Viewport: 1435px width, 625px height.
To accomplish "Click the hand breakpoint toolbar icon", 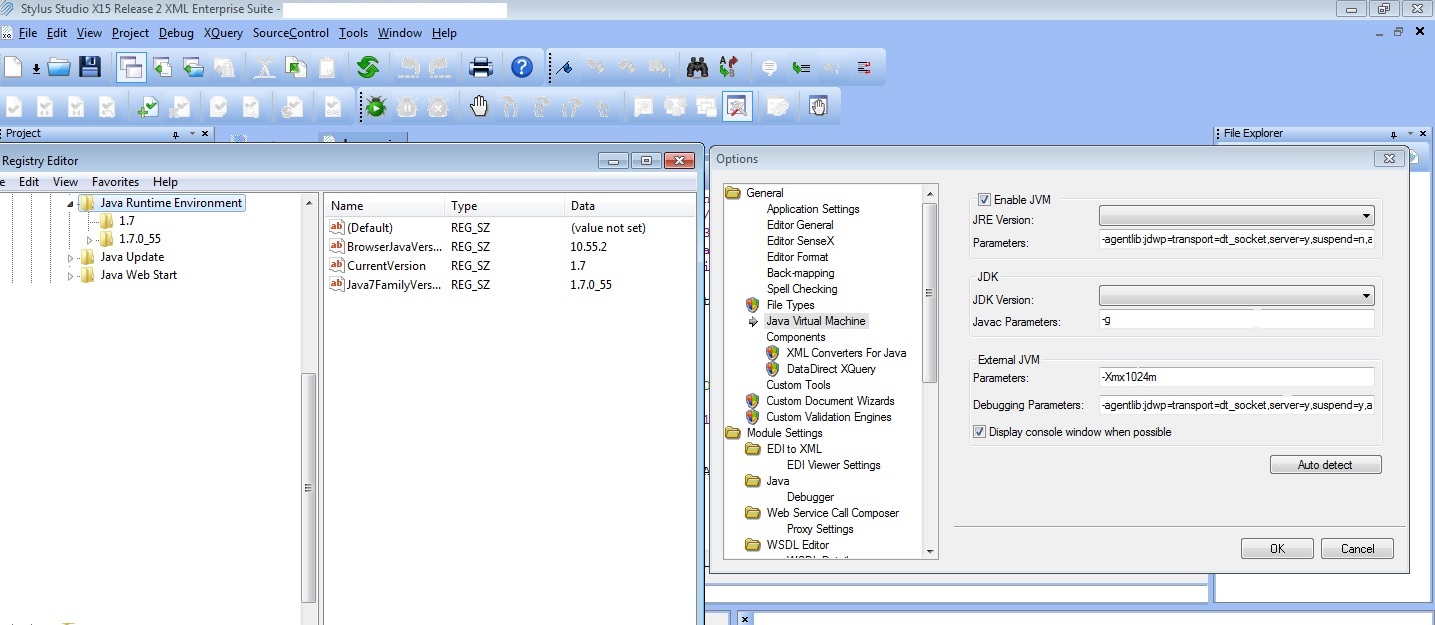I will (x=479, y=107).
